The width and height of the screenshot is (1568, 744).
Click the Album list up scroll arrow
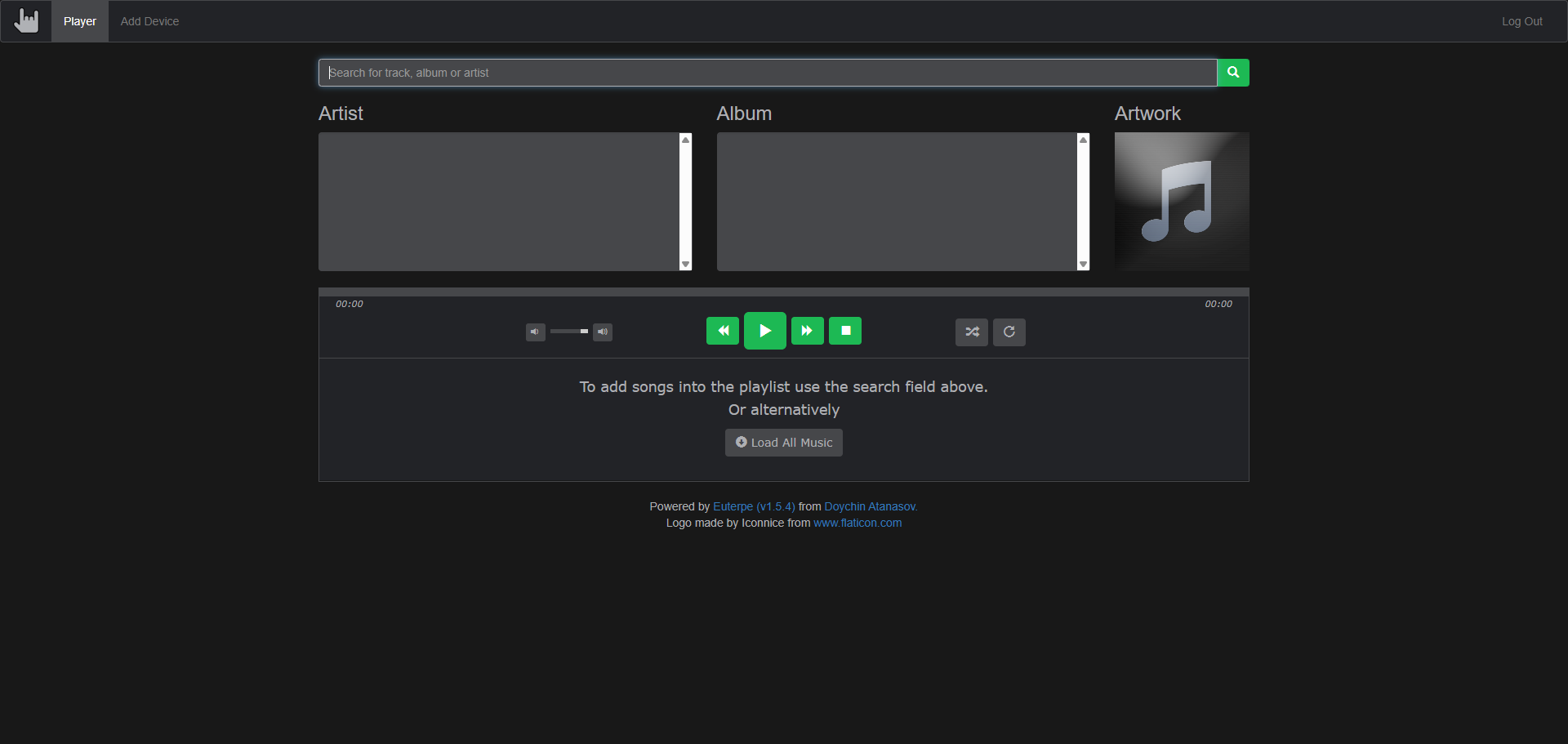click(x=1084, y=140)
